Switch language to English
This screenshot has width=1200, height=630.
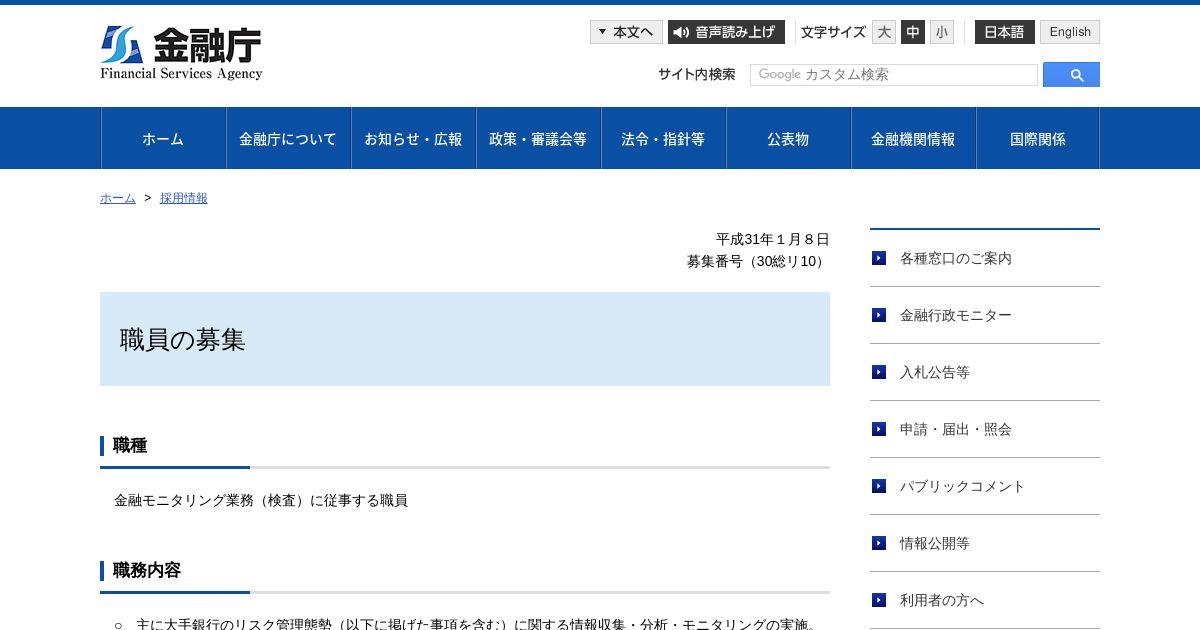pos(1070,32)
